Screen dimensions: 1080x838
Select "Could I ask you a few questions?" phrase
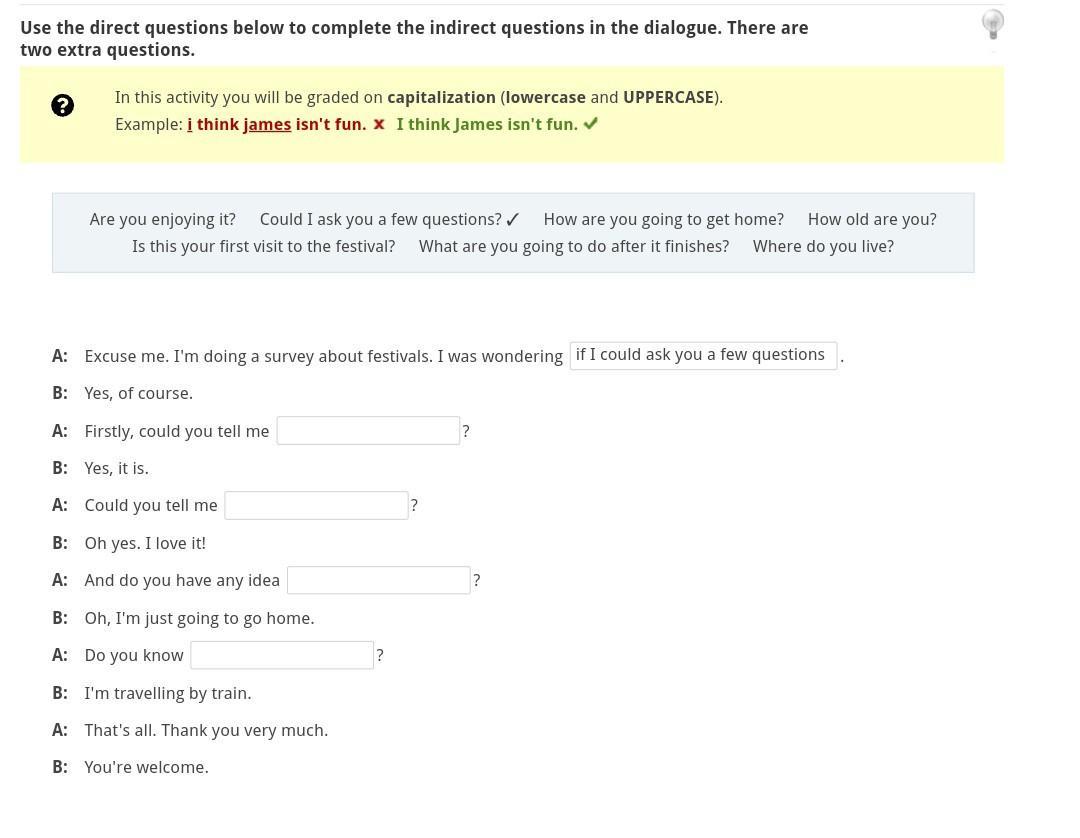380,219
